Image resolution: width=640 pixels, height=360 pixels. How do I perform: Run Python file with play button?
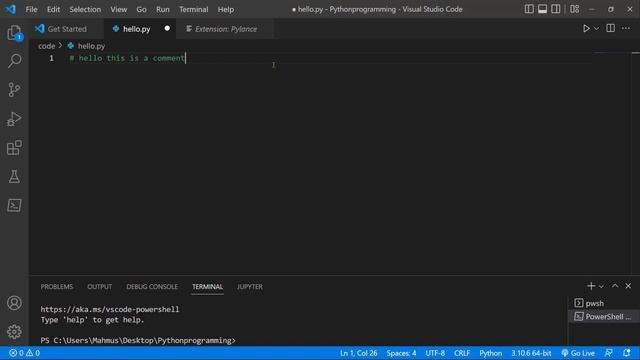tap(586, 29)
